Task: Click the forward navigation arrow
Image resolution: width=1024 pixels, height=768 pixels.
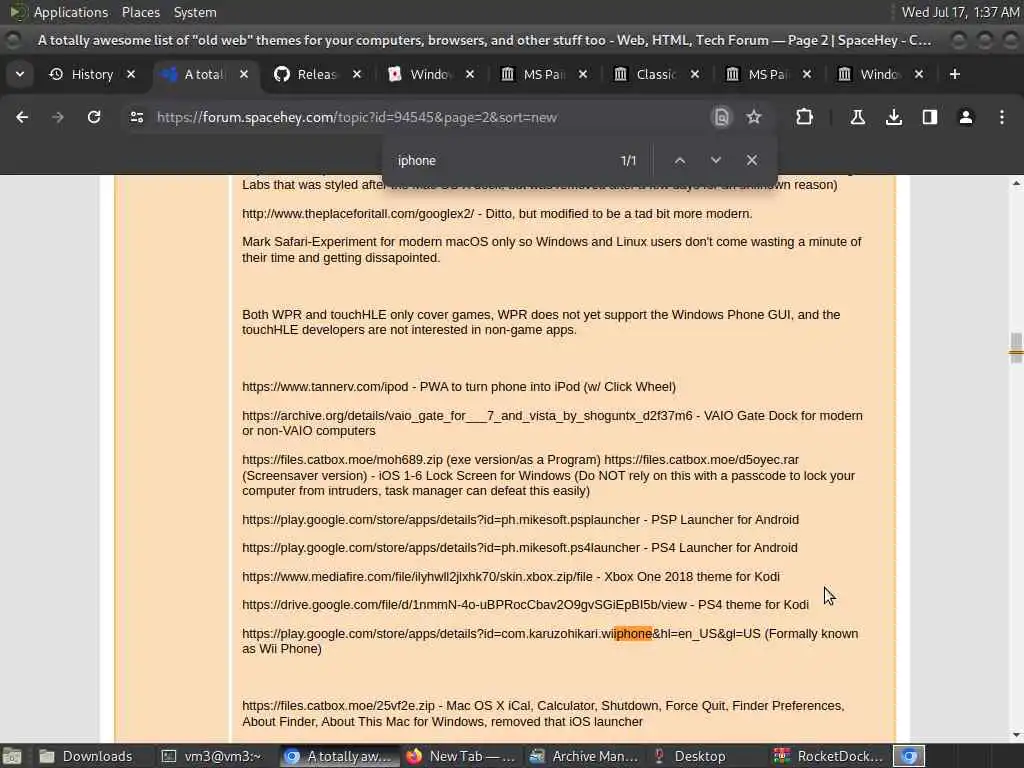Action: tap(58, 117)
